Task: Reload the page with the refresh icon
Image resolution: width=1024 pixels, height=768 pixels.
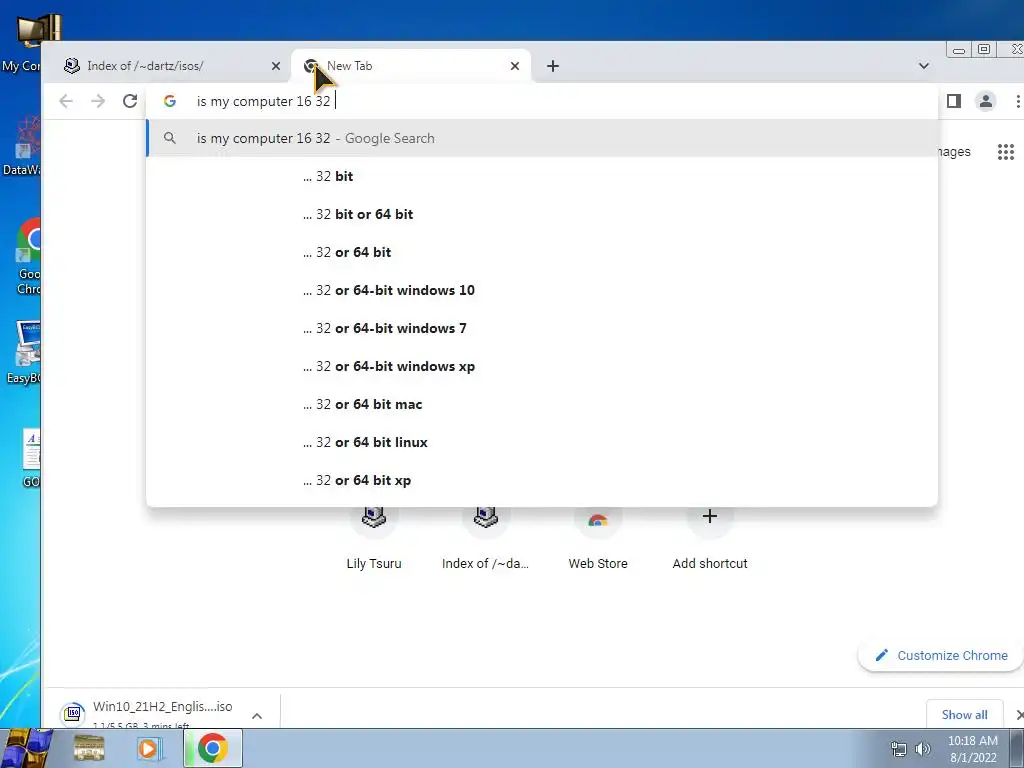Action: 130,101
